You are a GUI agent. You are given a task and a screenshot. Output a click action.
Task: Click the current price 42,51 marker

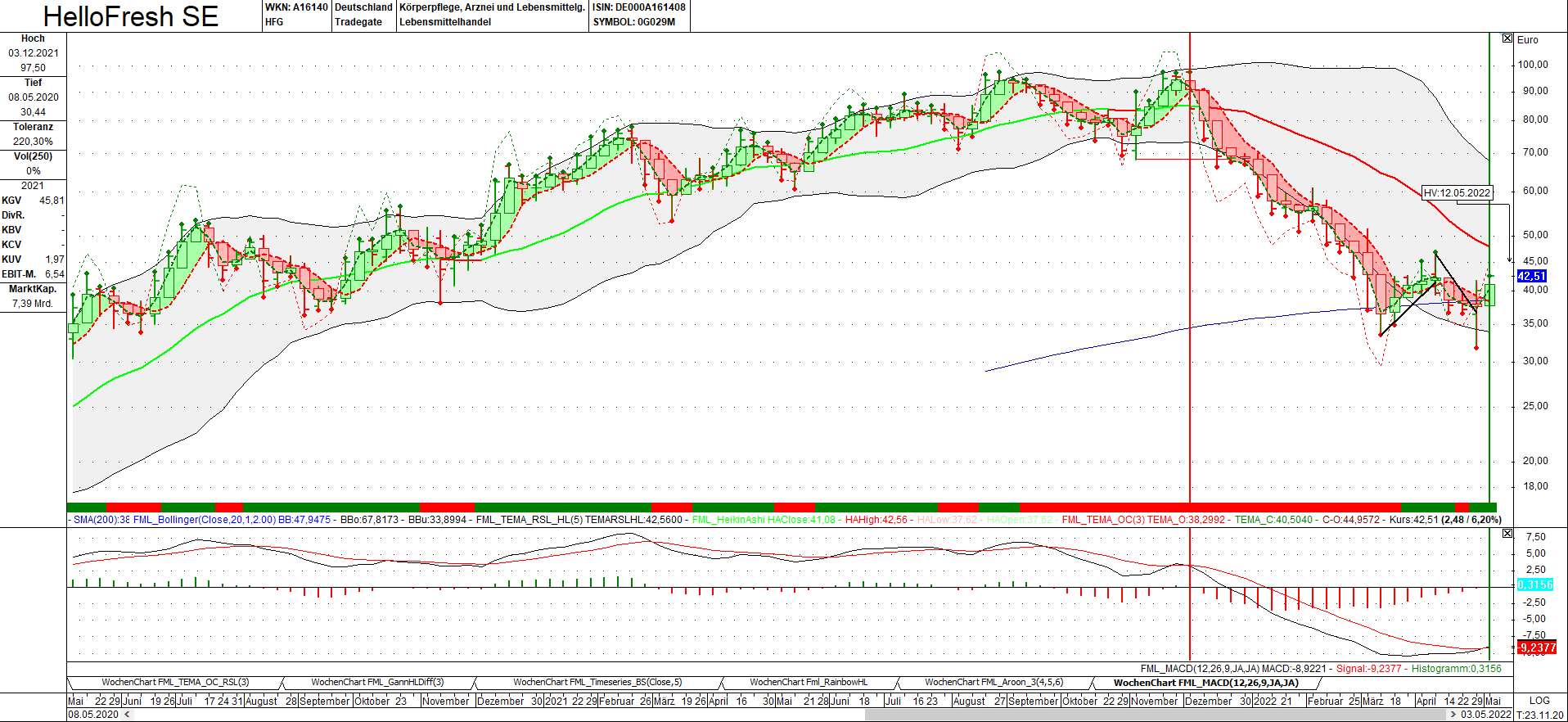click(x=1532, y=276)
